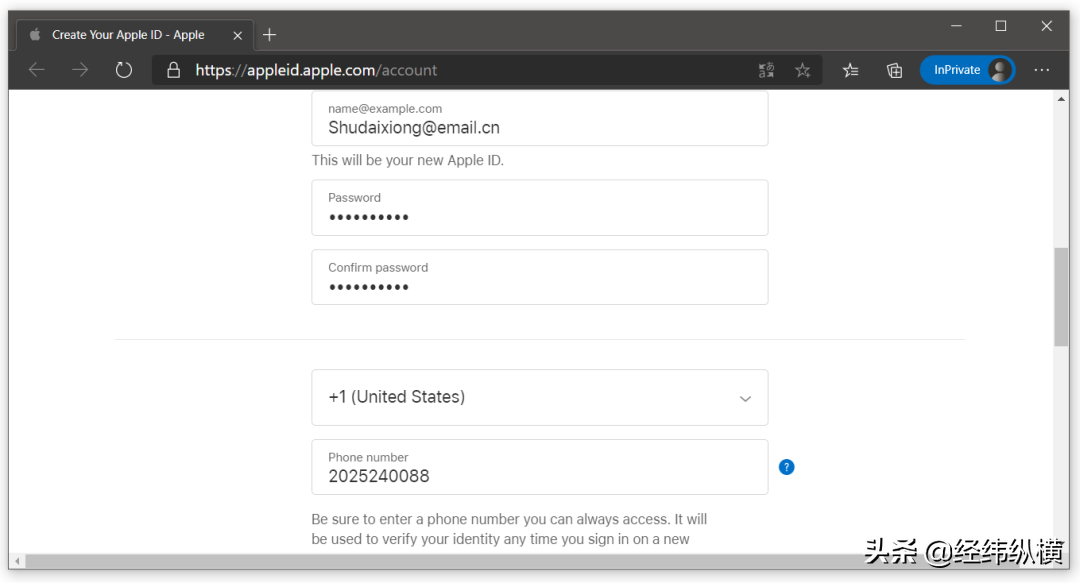Focus the Password field

(x=539, y=207)
